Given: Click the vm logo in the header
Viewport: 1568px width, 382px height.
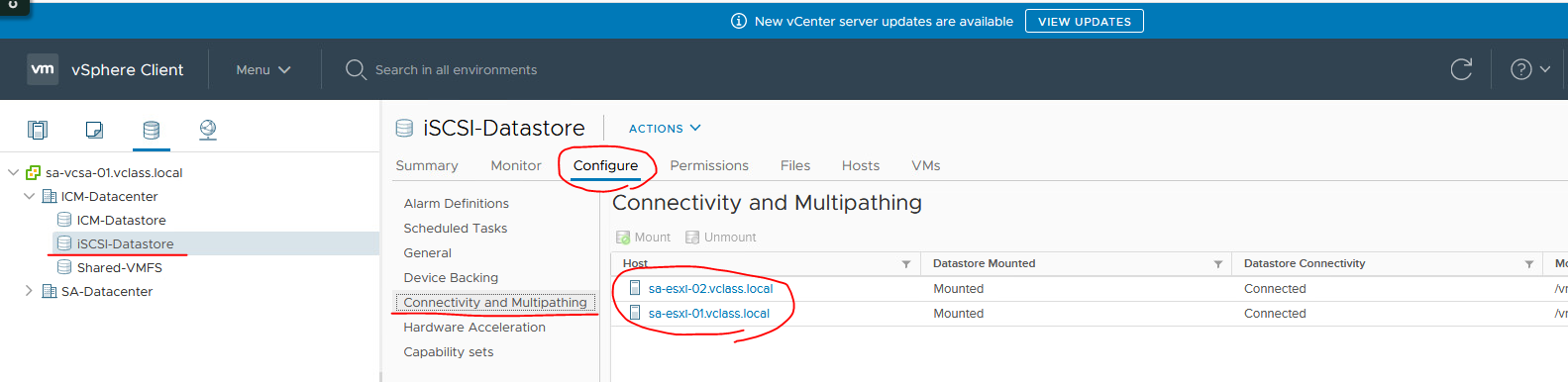Looking at the screenshot, I should [x=43, y=69].
